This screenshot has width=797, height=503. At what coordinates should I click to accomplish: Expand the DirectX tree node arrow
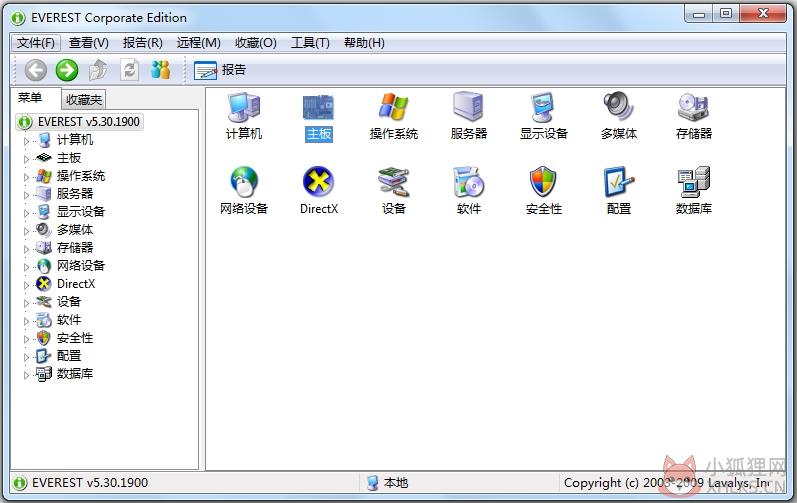26,285
